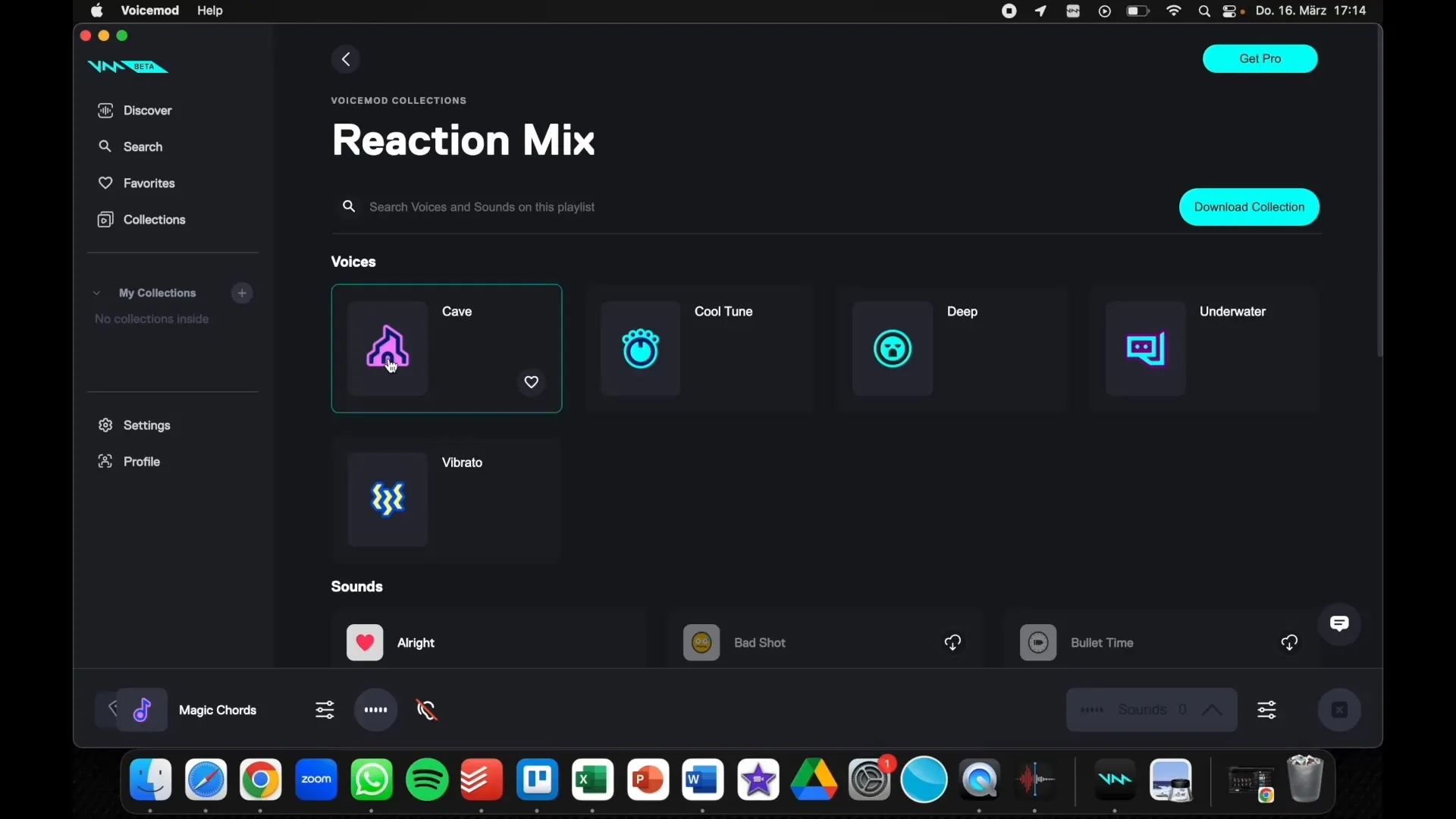Toggle back navigation arrow
1456x819 pixels.
tap(346, 58)
